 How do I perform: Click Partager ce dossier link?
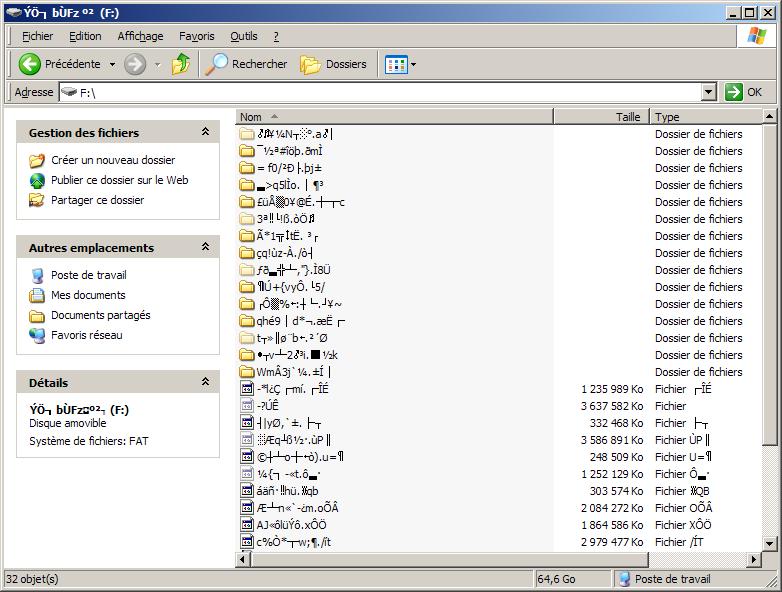[98, 200]
